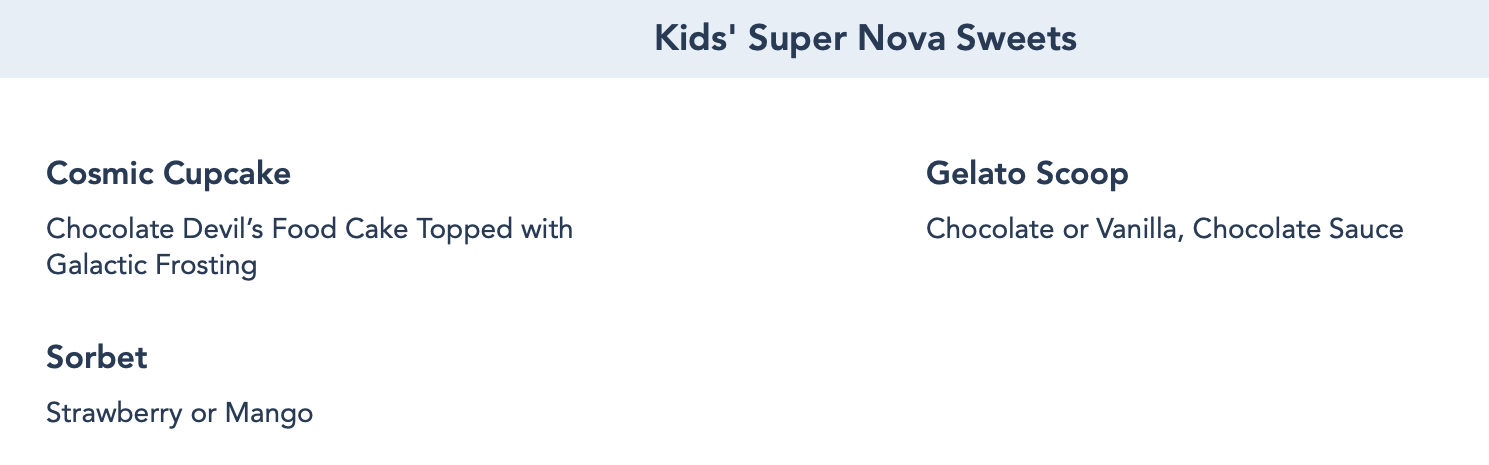Open the Gelato Scoop menu item
Screen dimensions: 1489x465
click(1027, 174)
